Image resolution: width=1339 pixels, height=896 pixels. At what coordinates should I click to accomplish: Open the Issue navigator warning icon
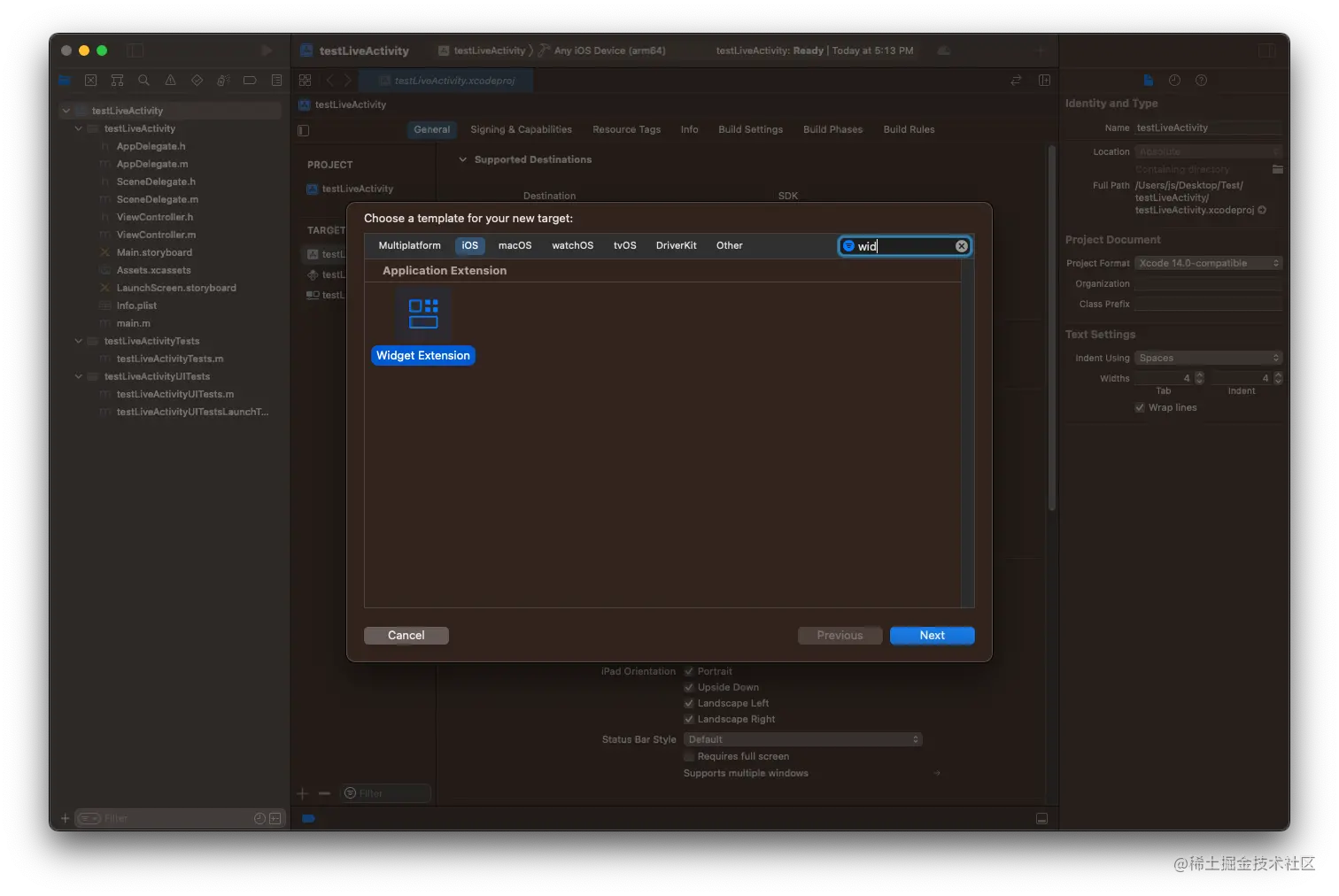[170, 81]
